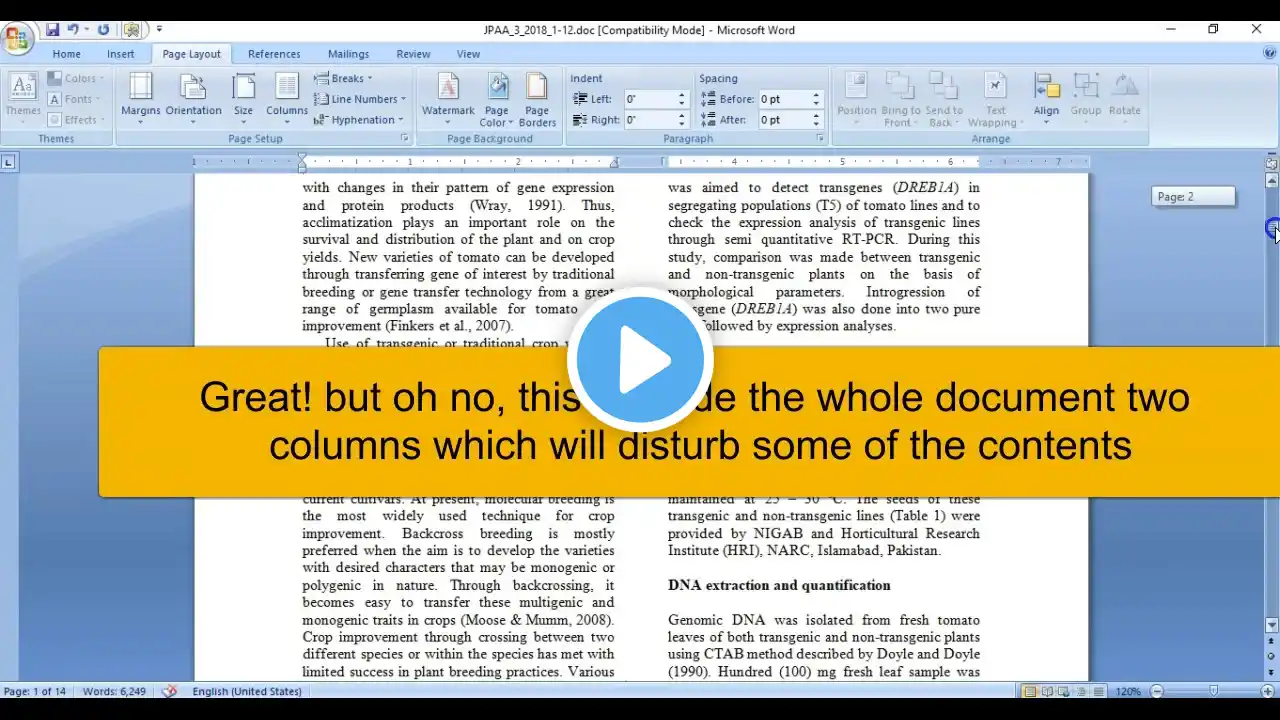Redo the last action
Screen dimensions: 1280x720
104,30
